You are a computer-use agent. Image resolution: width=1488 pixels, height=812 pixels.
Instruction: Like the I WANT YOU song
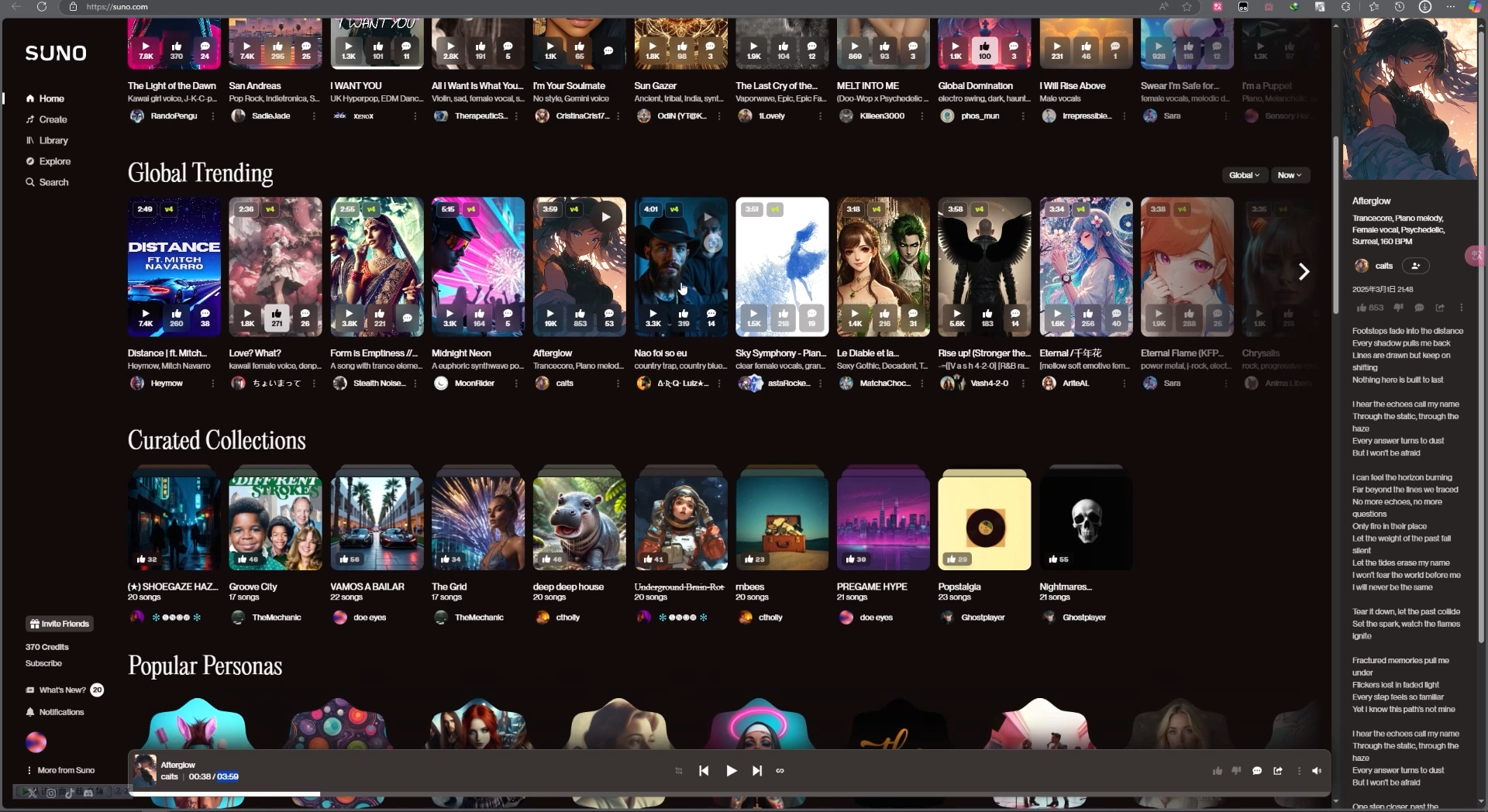click(377, 50)
